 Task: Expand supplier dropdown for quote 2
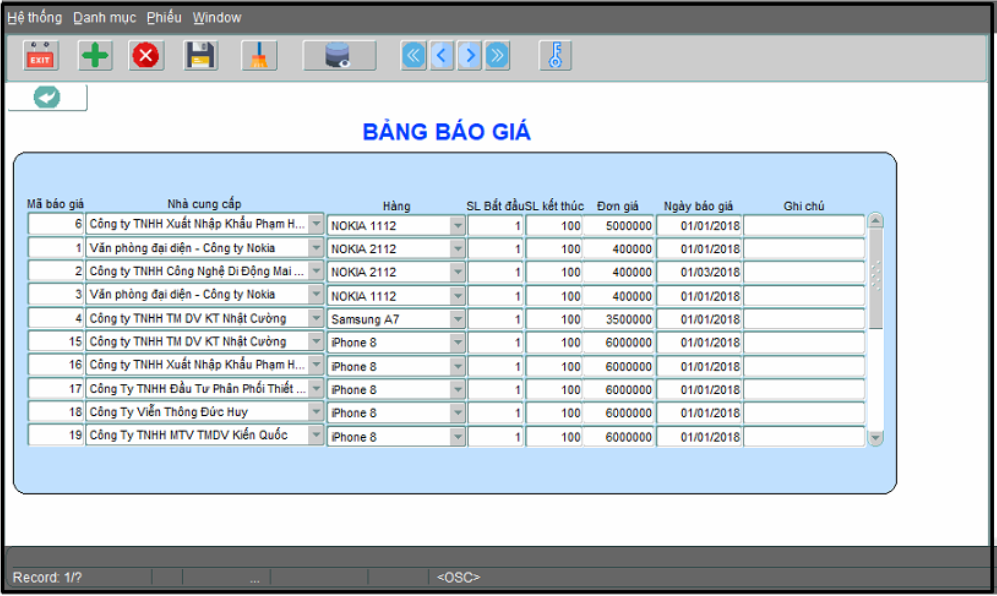click(x=316, y=271)
